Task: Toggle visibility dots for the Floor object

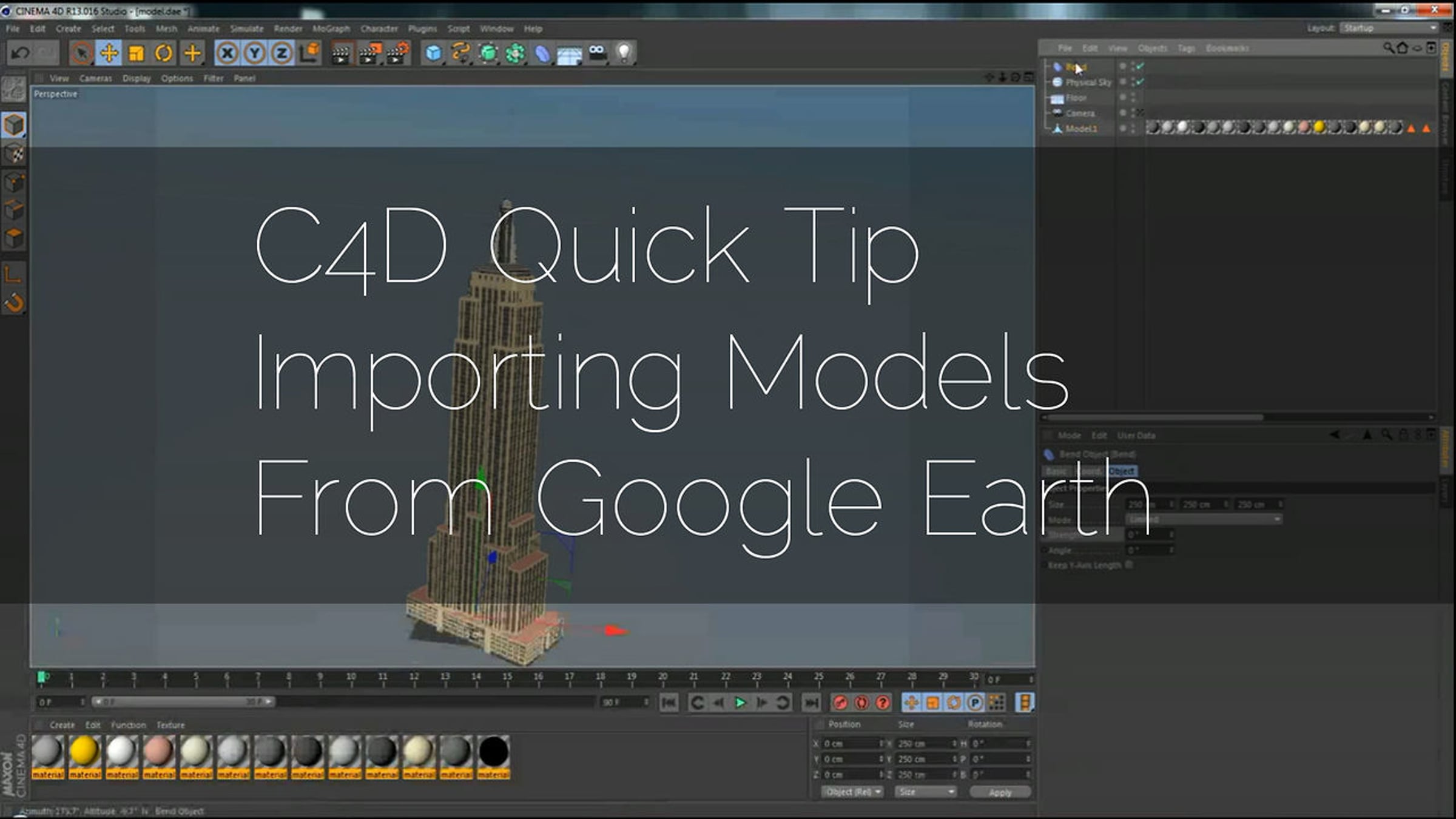Action: [1133, 97]
